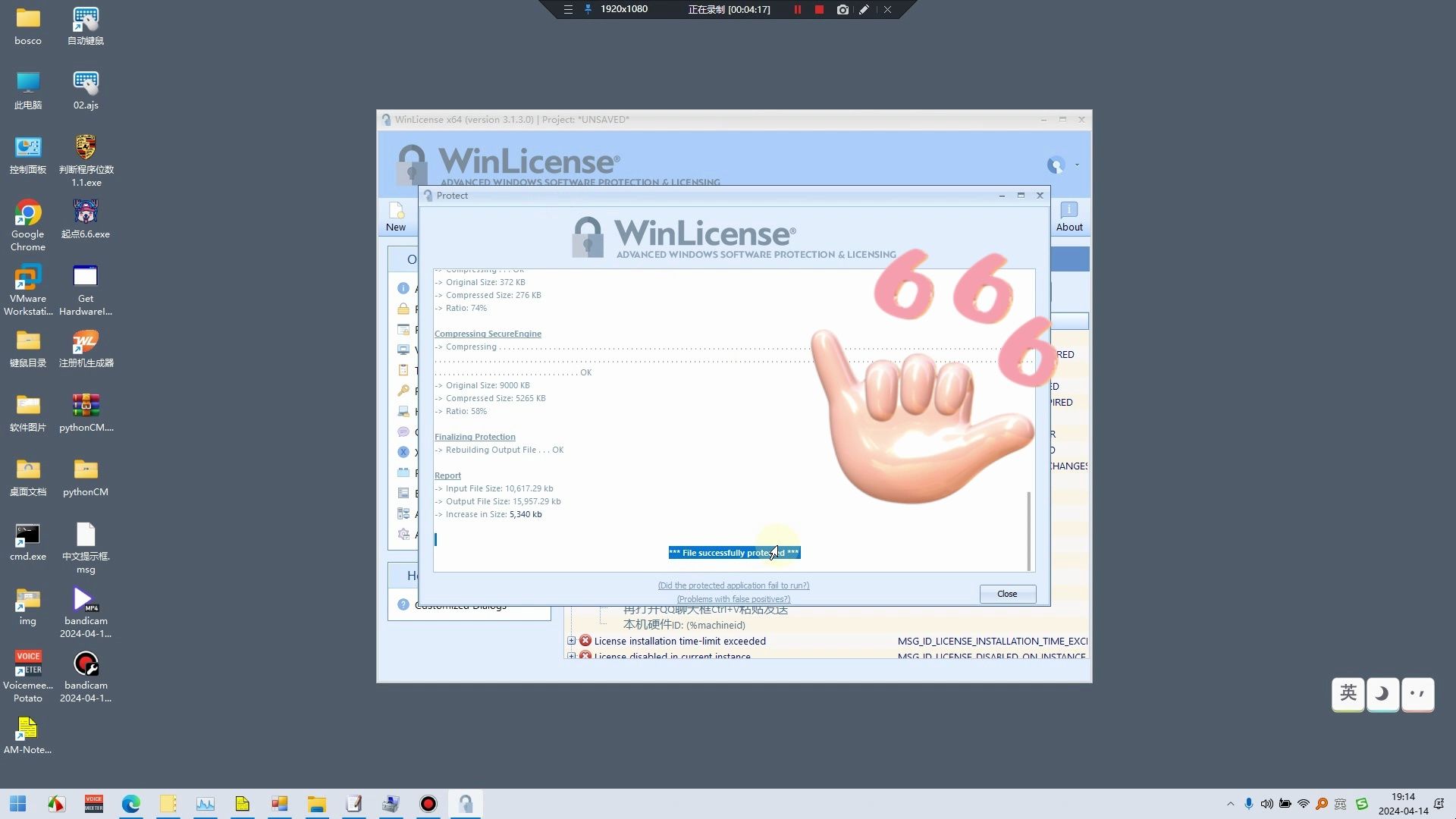Viewport: 1456px width, 819px height.
Task: Click Close button in the Protect dialog
Action: (x=1007, y=594)
